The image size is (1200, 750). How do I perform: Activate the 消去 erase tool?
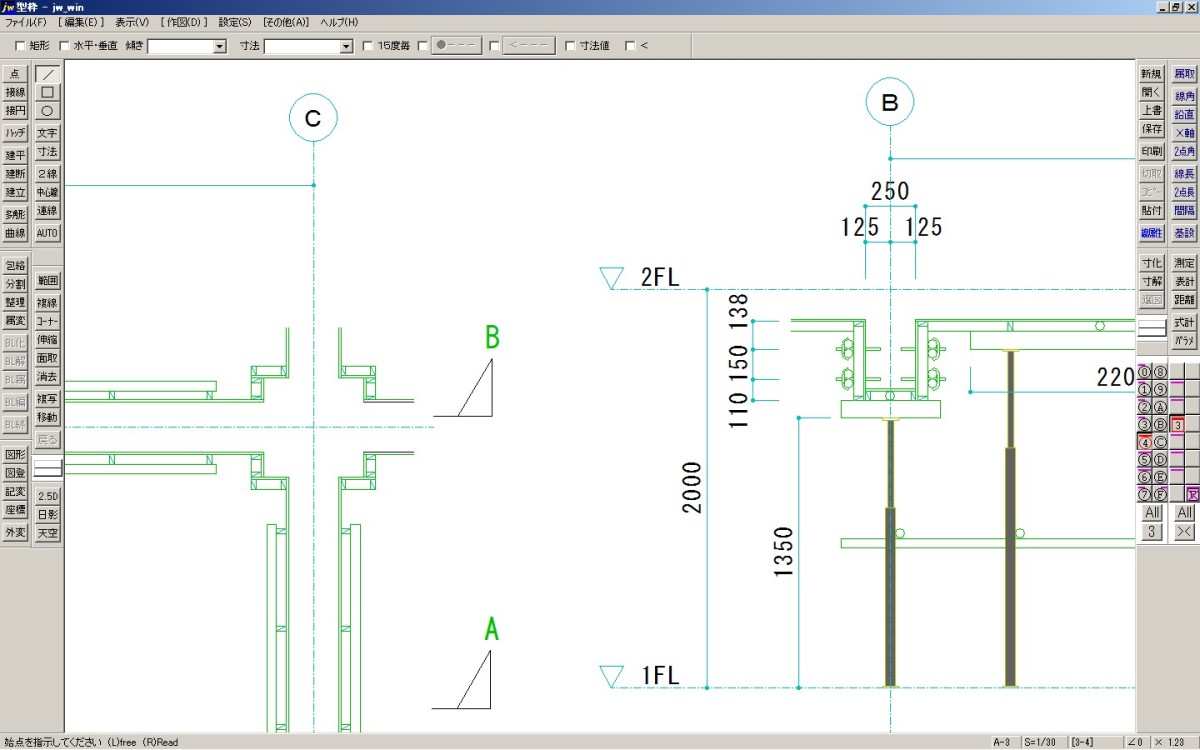pos(47,377)
